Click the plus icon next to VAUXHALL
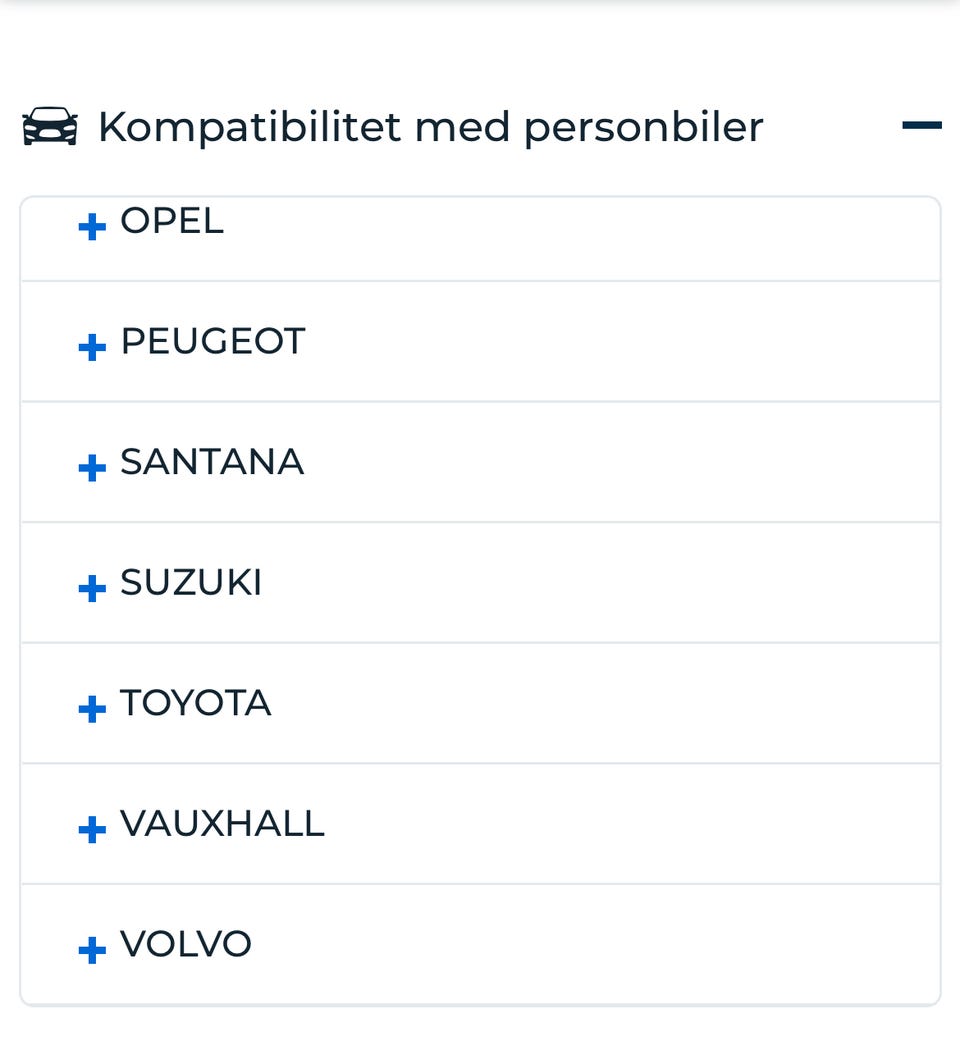Screen dimensions: 960x1050 tap(92, 829)
